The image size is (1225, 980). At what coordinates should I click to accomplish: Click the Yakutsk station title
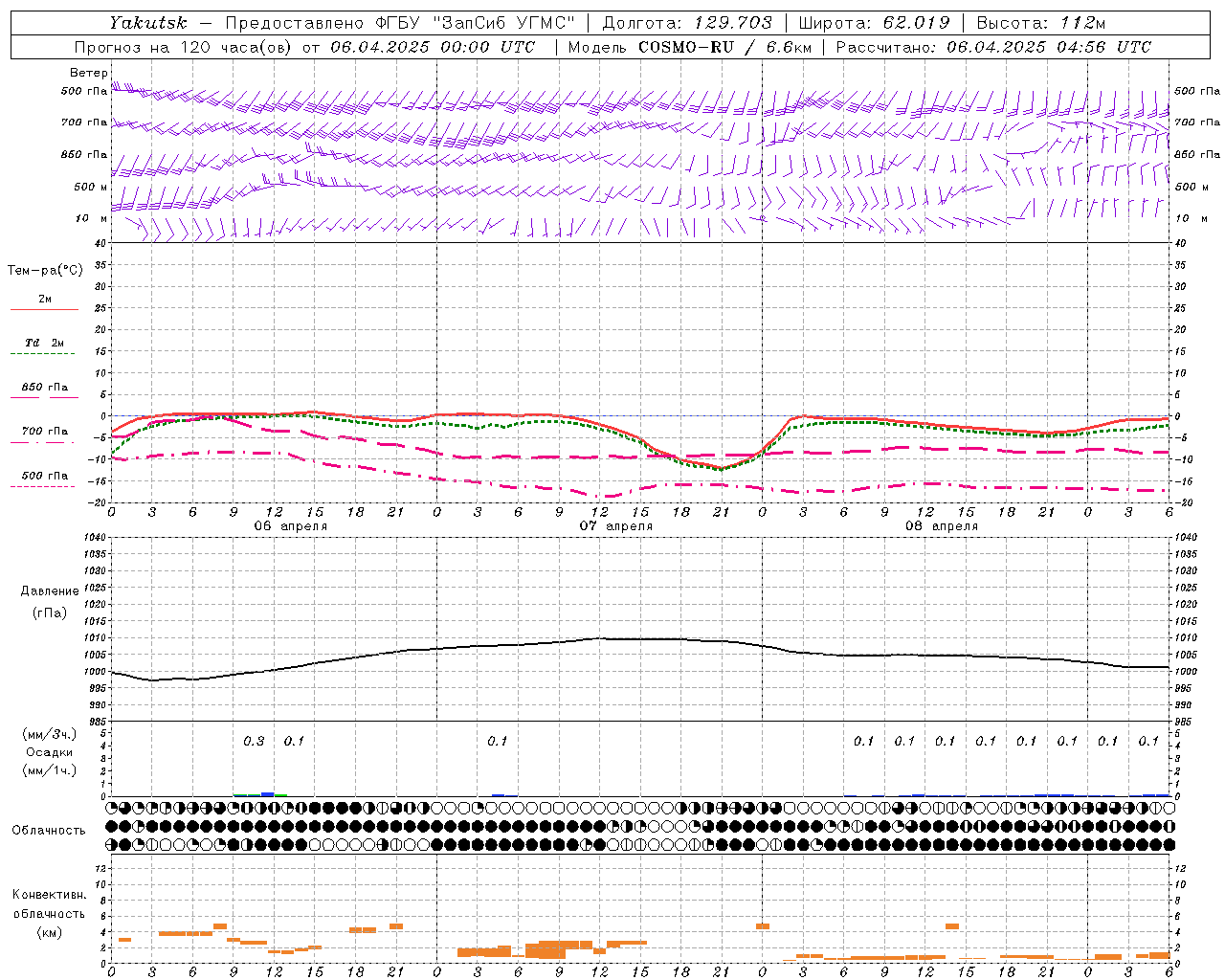point(147,22)
